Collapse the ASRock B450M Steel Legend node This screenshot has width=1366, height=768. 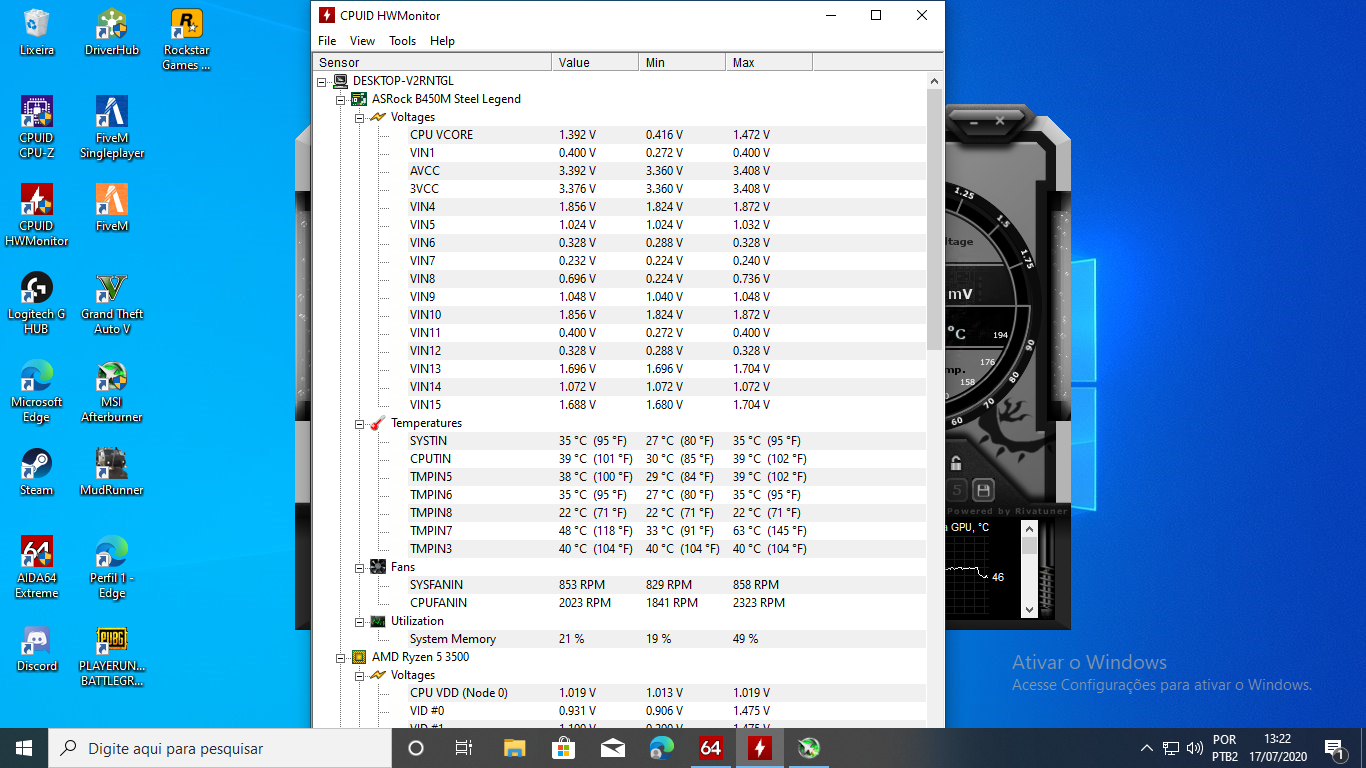pos(341,99)
